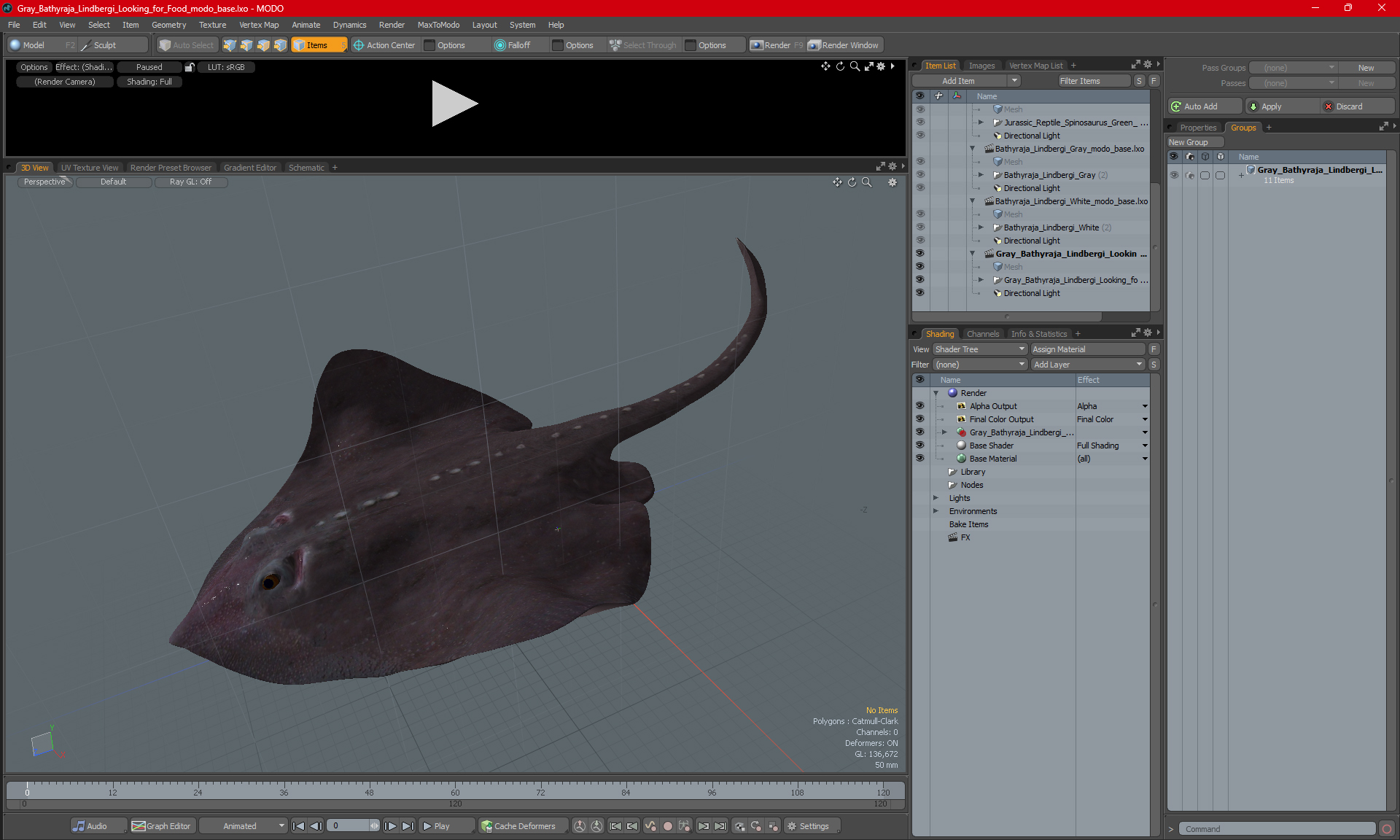Collapse Bathyraja_Lindbergi_Gray_modo_base.lxo scene
Image resolution: width=1400 pixels, height=840 pixels.
click(973, 149)
